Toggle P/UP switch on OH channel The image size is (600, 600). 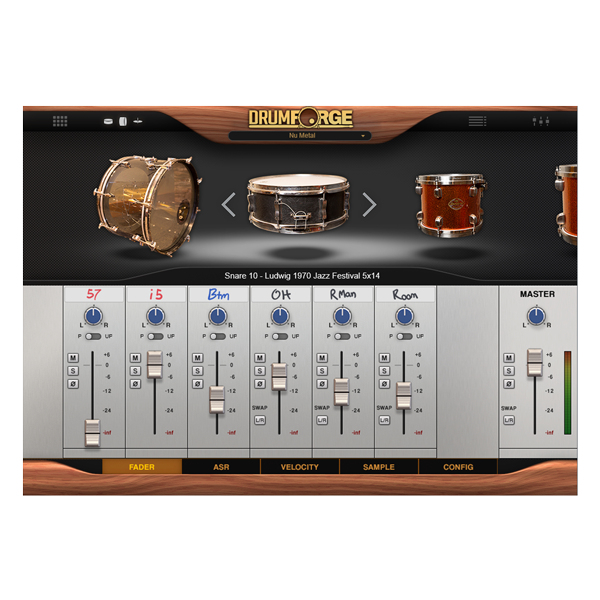[280, 336]
